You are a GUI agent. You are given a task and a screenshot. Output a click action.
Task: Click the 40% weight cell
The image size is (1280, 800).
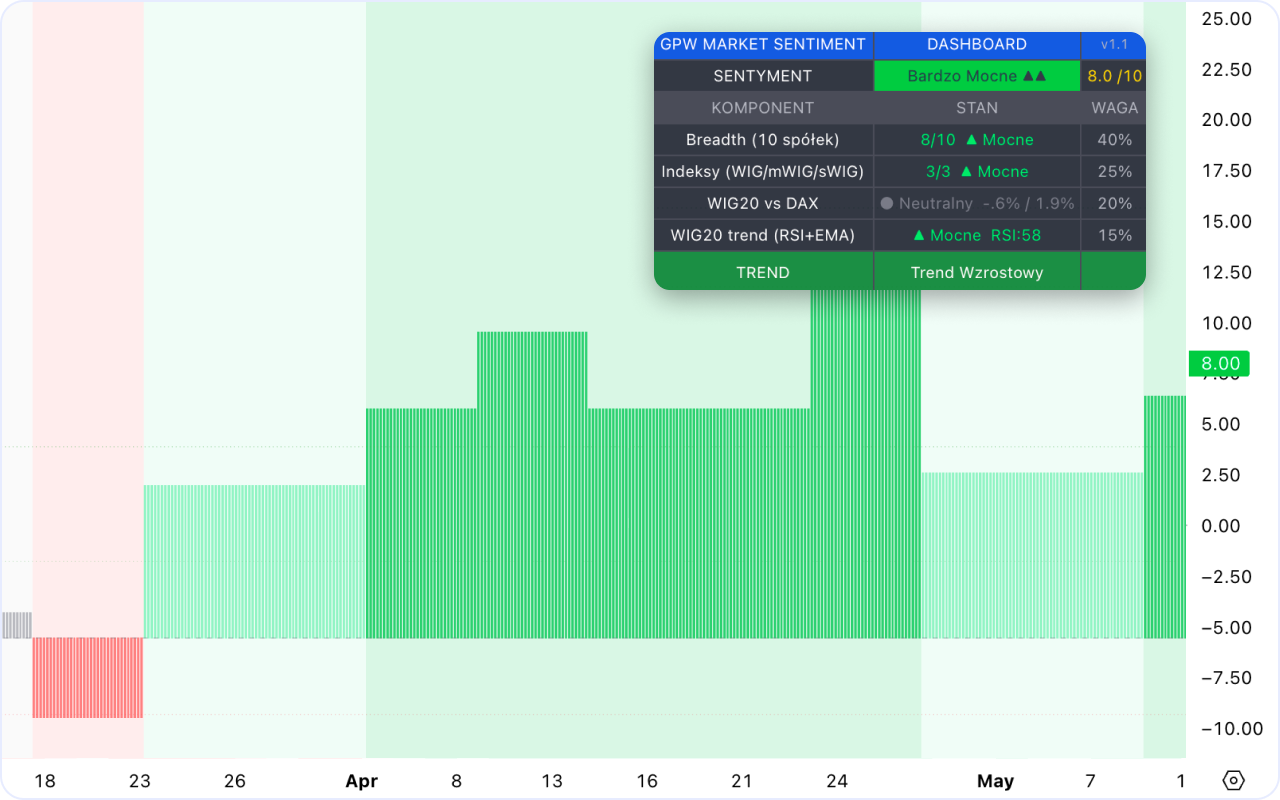click(x=1114, y=140)
